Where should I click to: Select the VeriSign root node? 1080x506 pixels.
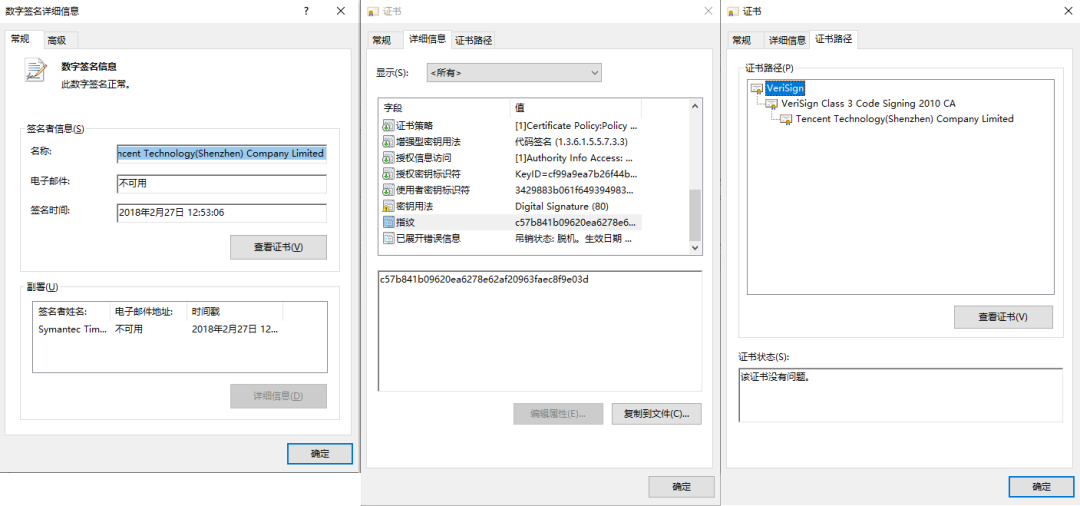[785, 88]
